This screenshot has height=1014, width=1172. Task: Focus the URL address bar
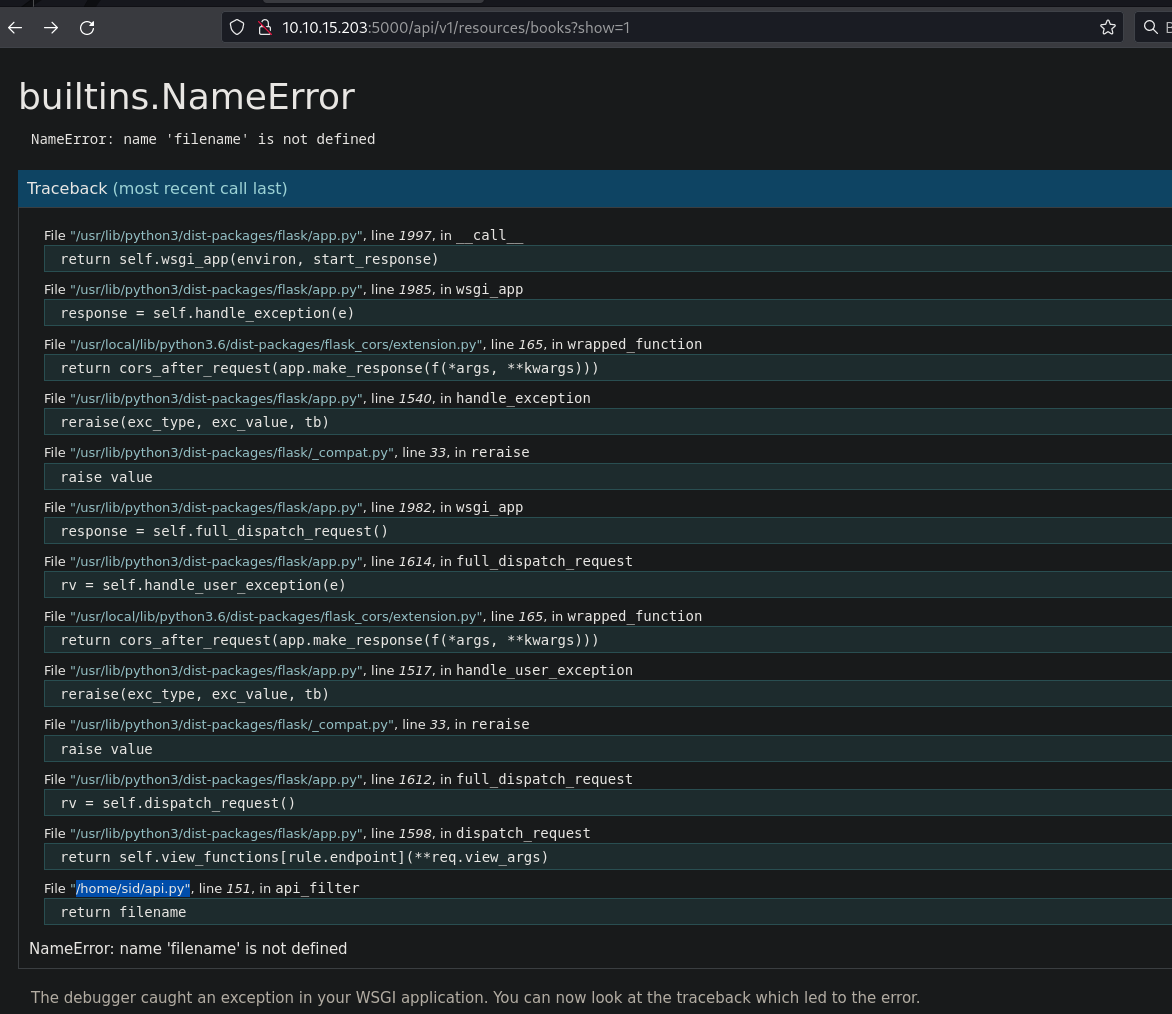click(660, 28)
